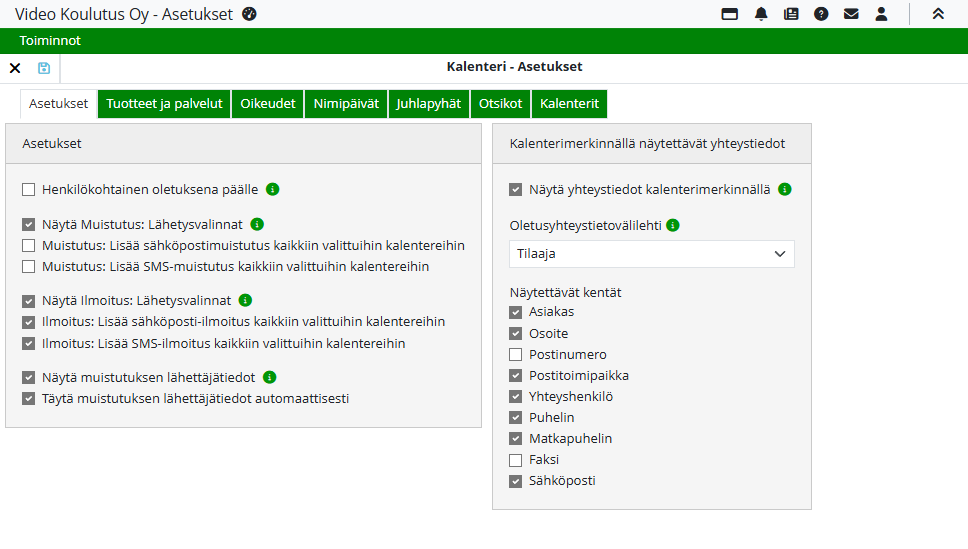The width and height of the screenshot is (968, 549).
Task: Go to the Oikeudet tab
Action: coord(267,104)
